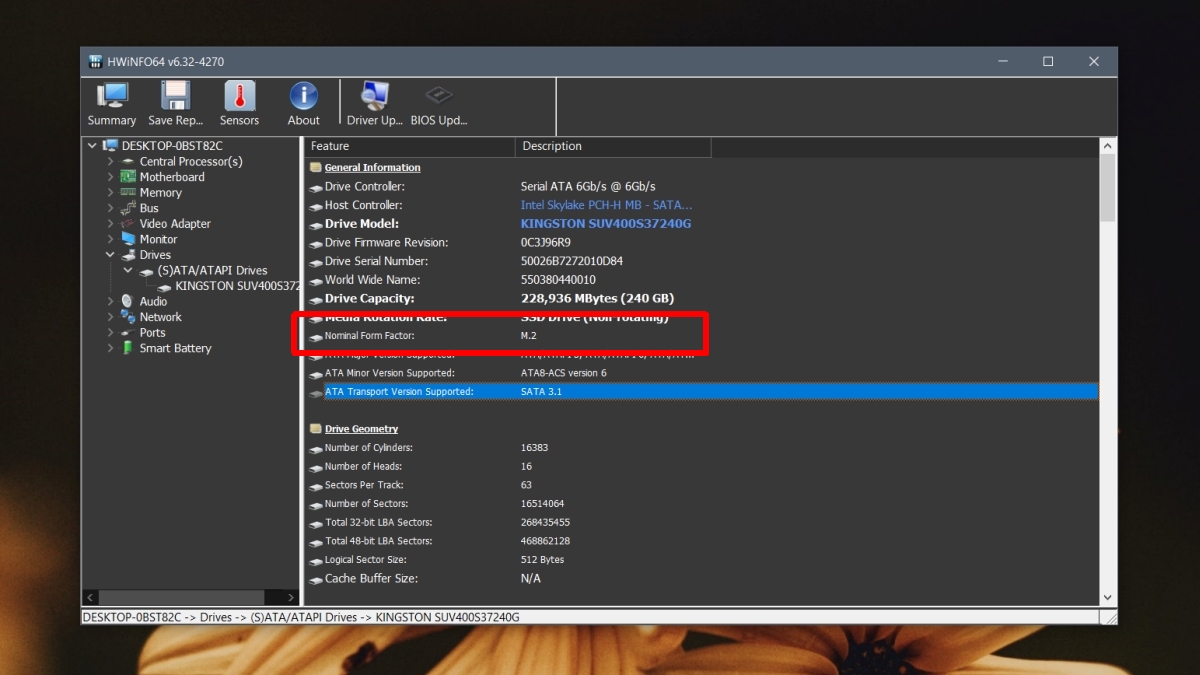Select the Nominal Form Factor row

(x=703, y=336)
